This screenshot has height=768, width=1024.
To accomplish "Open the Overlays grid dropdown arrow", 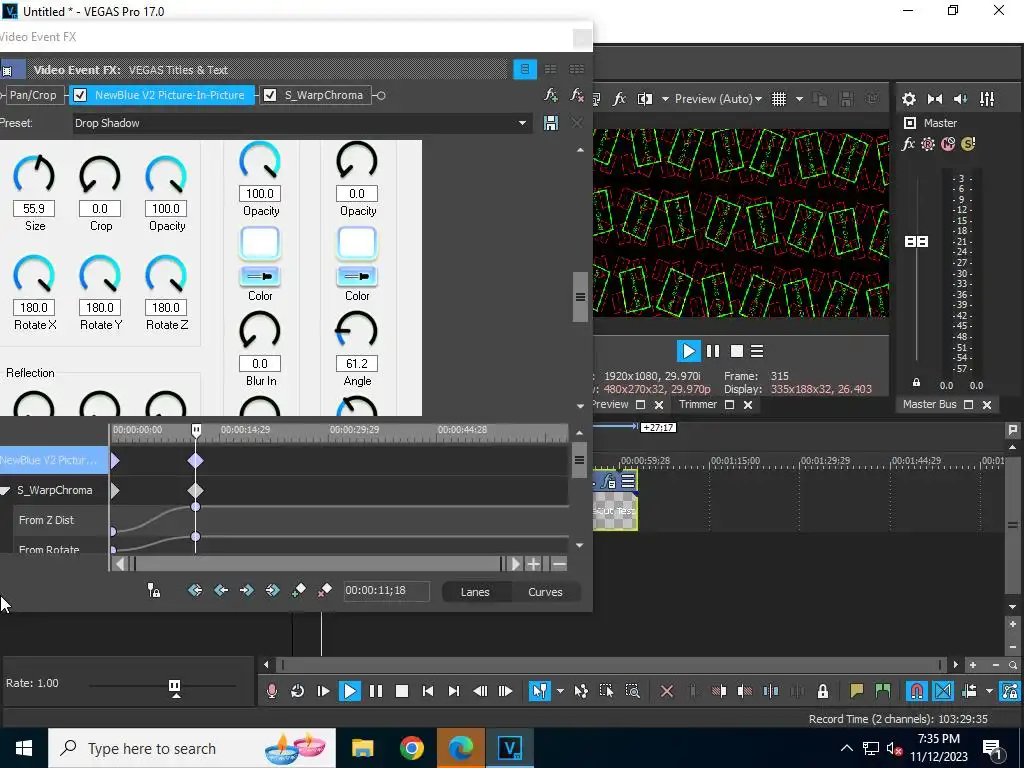I will pyautogui.click(x=799, y=99).
